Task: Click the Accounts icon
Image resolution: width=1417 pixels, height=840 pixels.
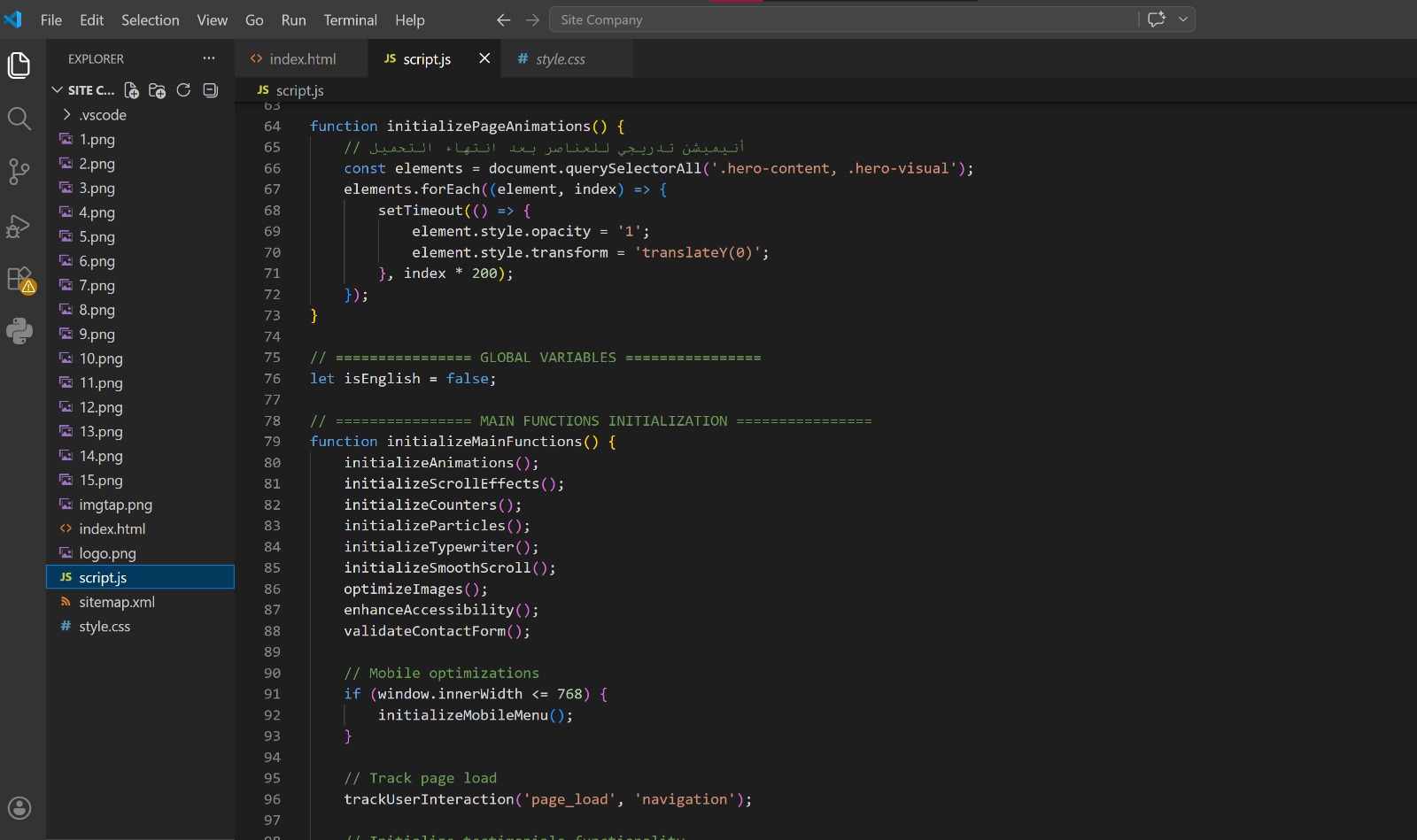Action: 19,808
